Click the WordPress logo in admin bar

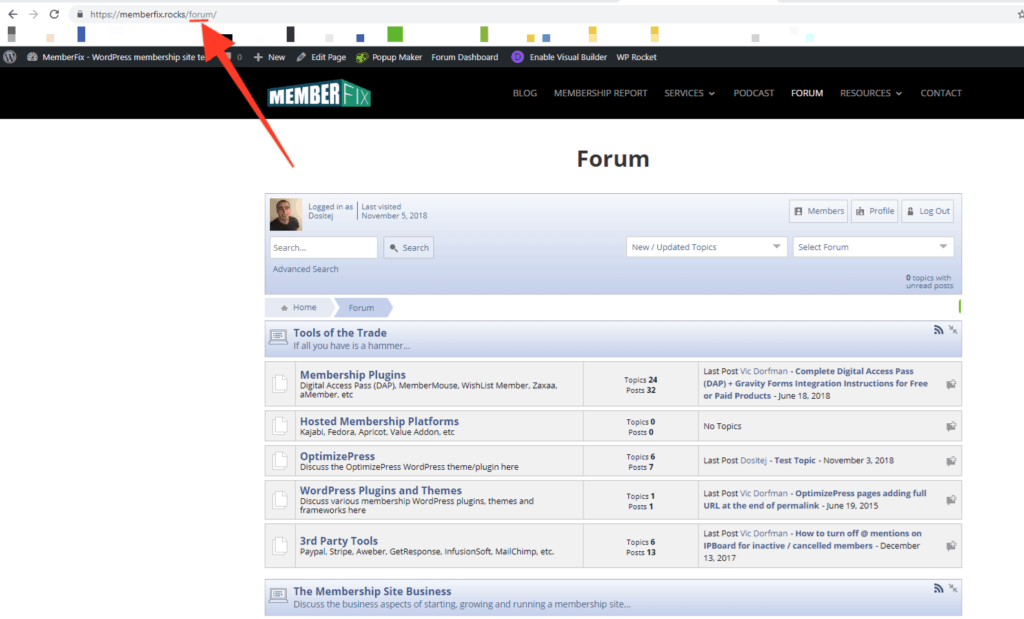click(11, 57)
